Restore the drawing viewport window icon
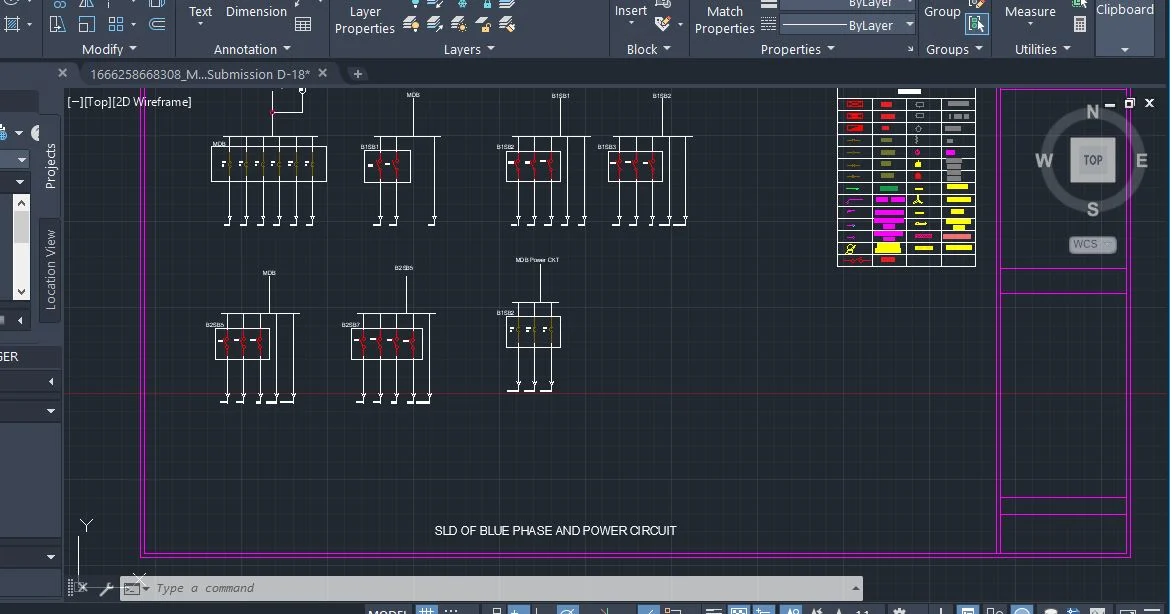 pos(1129,103)
